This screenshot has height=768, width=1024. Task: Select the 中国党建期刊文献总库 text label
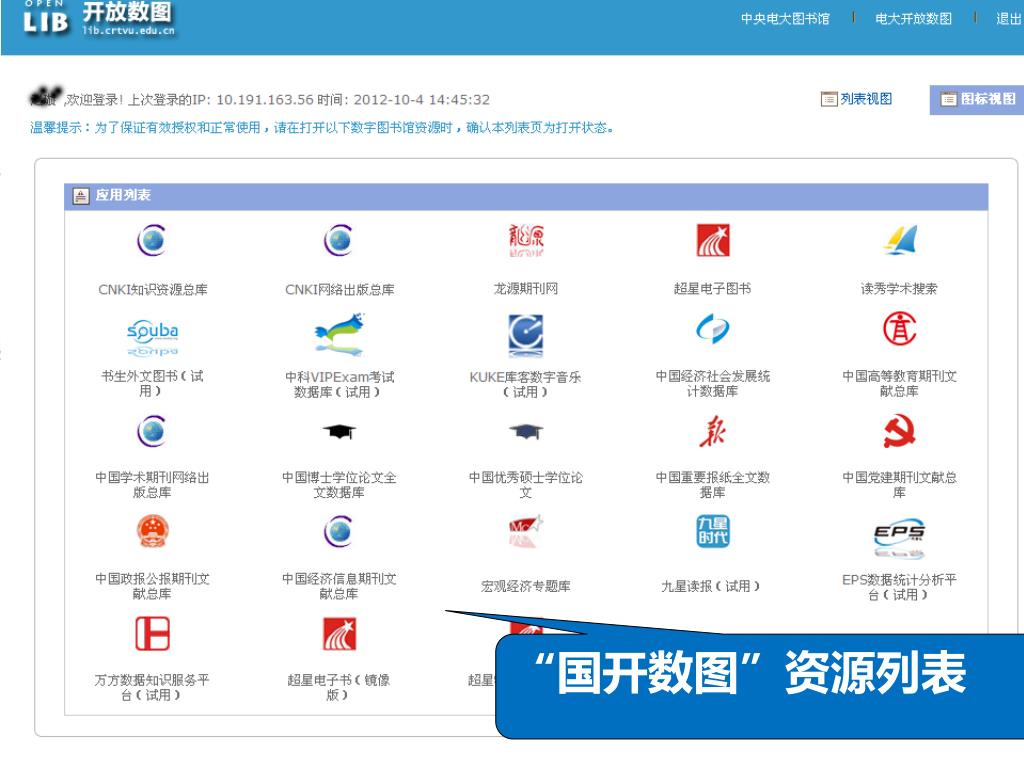tap(899, 485)
